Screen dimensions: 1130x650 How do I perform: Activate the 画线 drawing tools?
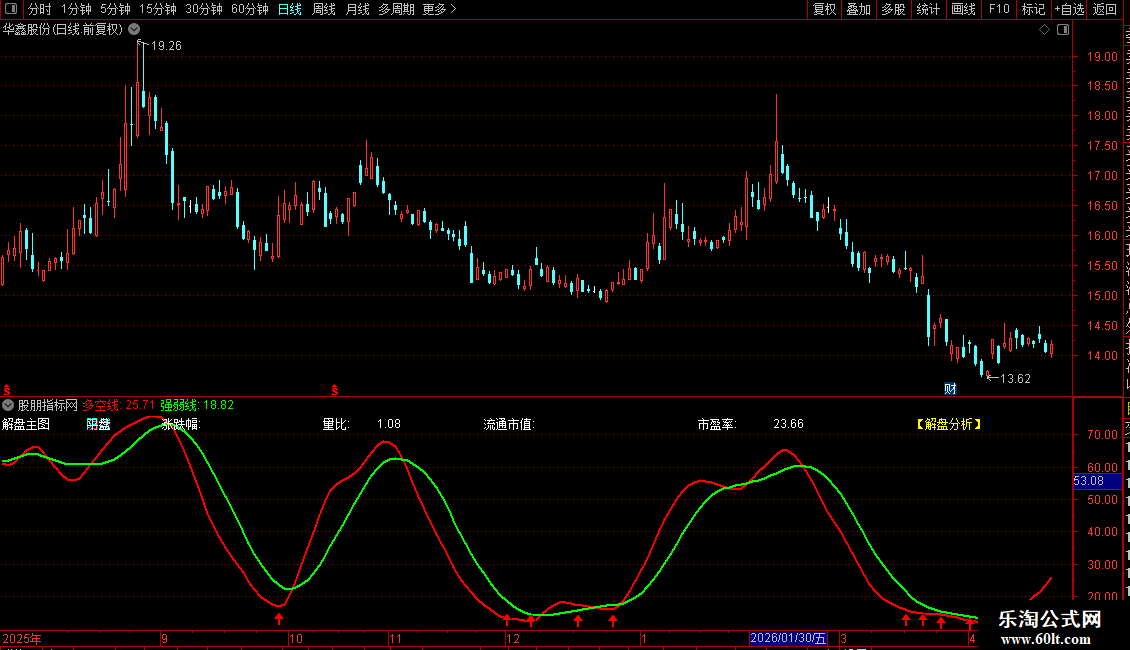pyautogui.click(x=964, y=9)
